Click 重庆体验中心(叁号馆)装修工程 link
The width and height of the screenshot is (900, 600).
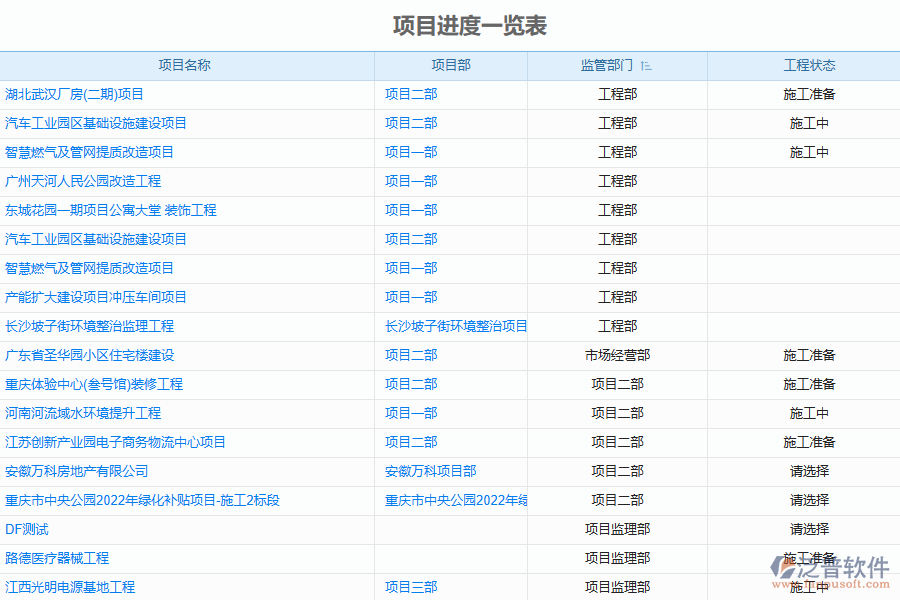(x=94, y=385)
